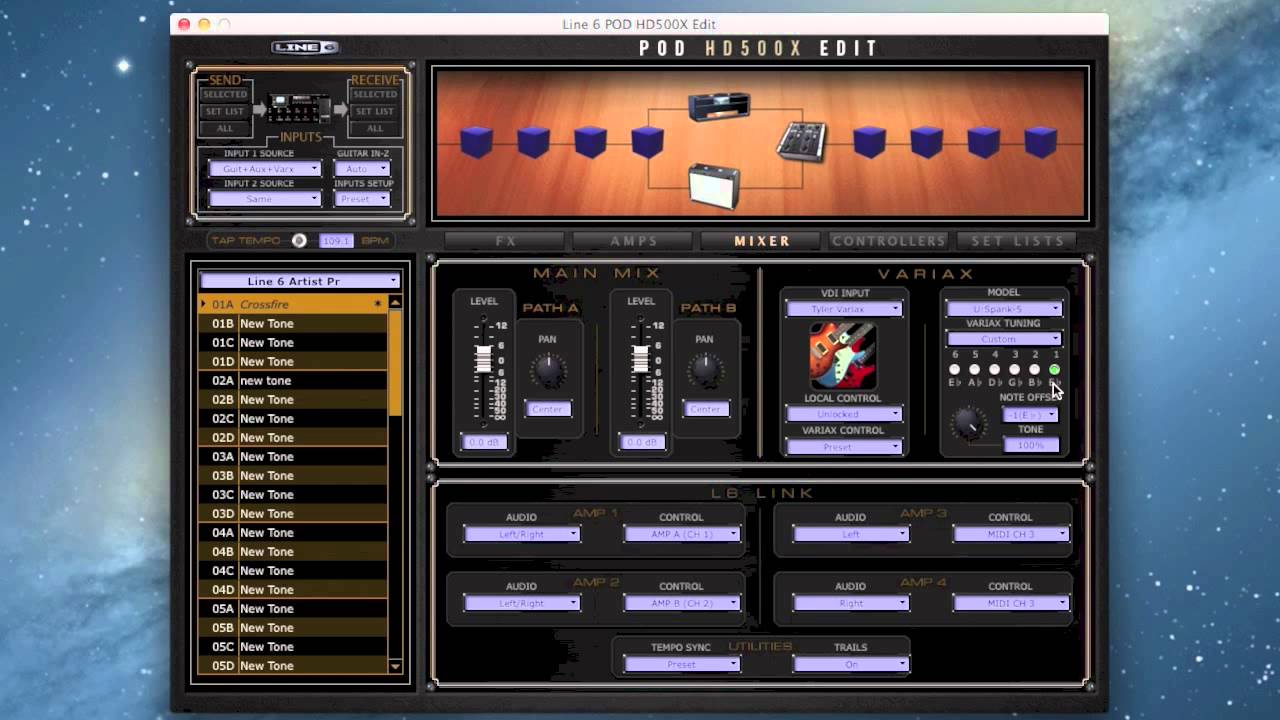Click Send All button
The width and height of the screenshot is (1280, 720).
point(225,128)
